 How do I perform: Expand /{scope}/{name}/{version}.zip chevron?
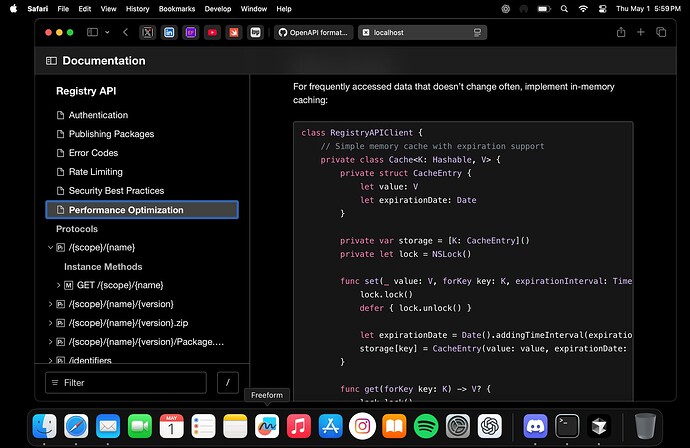point(50,323)
